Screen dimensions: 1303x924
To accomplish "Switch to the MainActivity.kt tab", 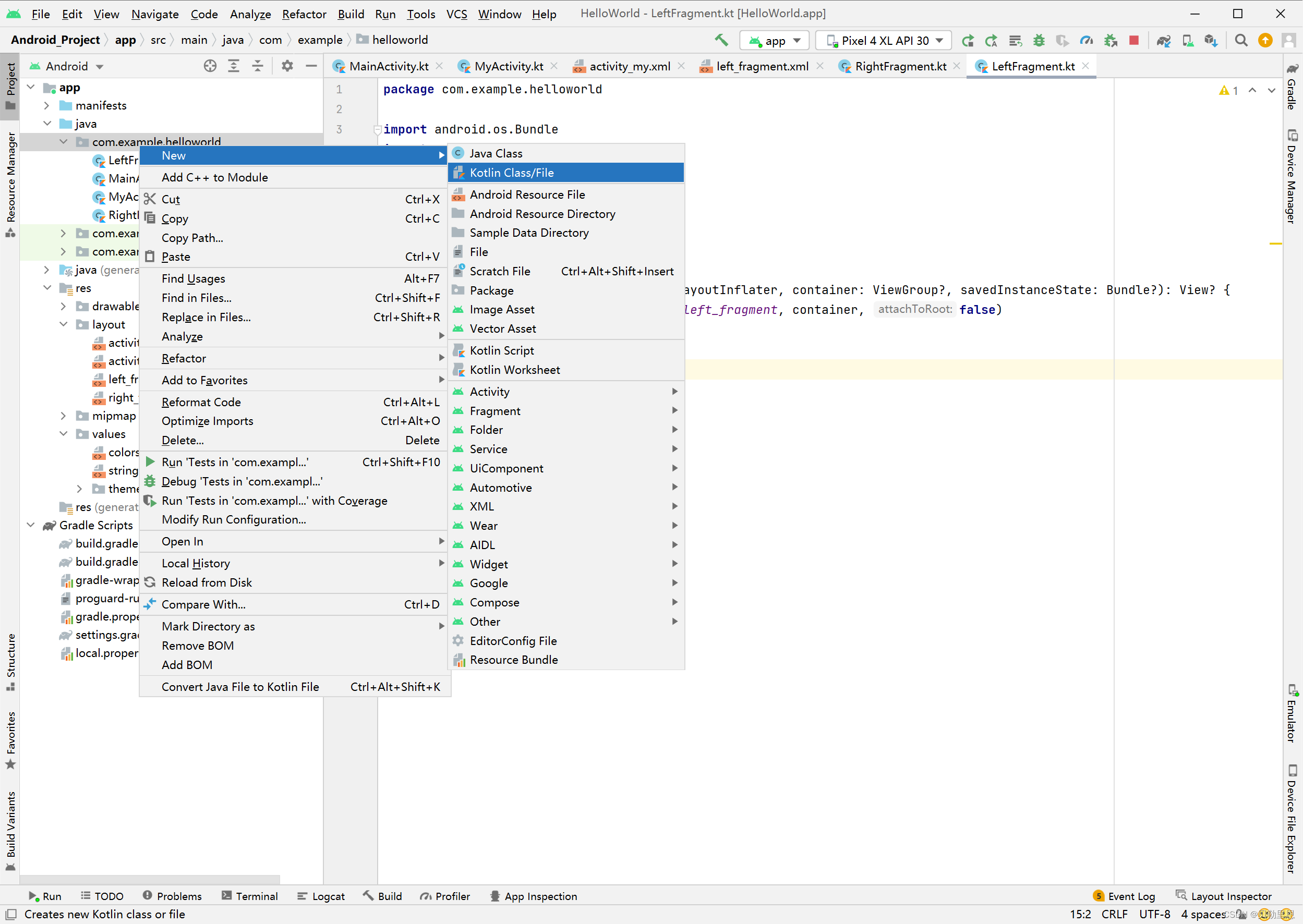I will 388,67.
